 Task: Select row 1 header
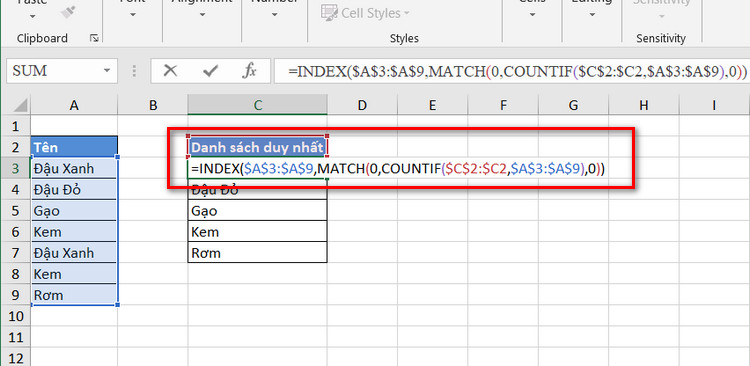pyautogui.click(x=15, y=126)
